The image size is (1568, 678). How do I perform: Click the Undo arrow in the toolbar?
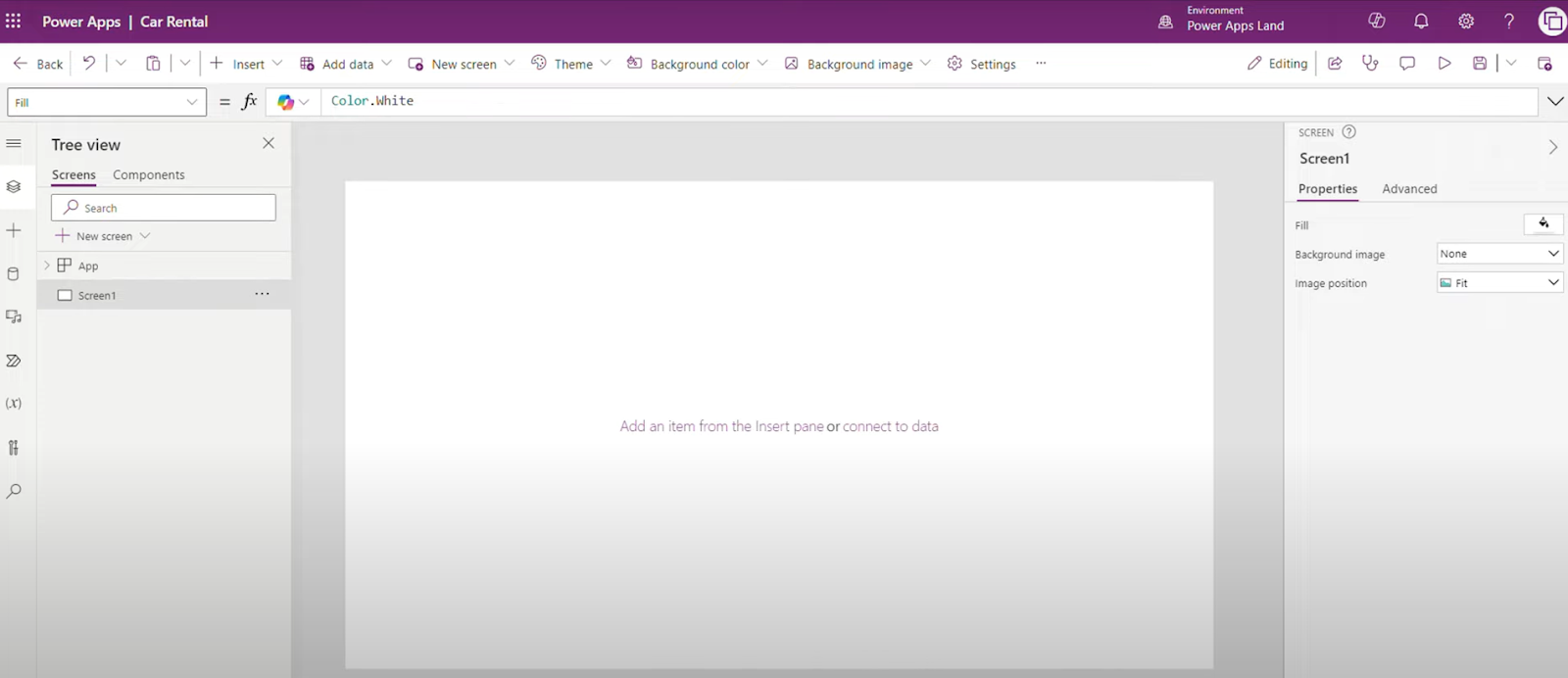pyautogui.click(x=88, y=64)
